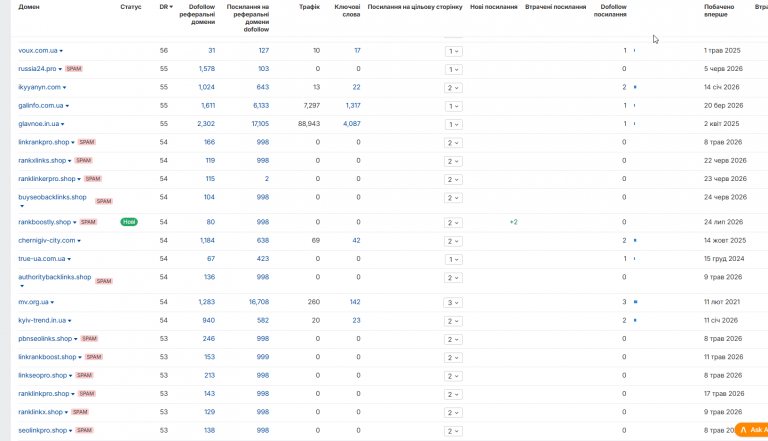This screenshot has height=441, width=768.
Task: Click SPAM badge beside rankxlinks.shop
Action: pos(84,161)
